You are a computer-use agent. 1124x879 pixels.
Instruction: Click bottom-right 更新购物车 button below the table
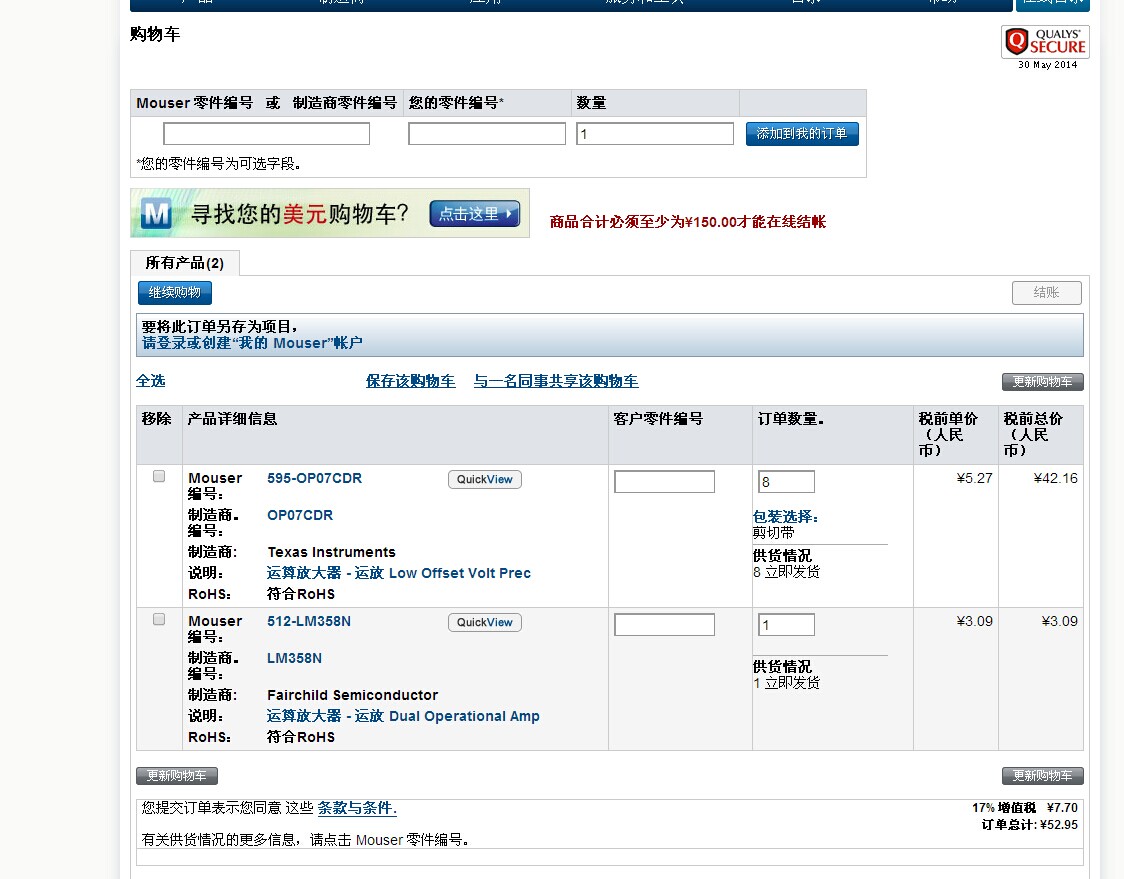click(1042, 776)
